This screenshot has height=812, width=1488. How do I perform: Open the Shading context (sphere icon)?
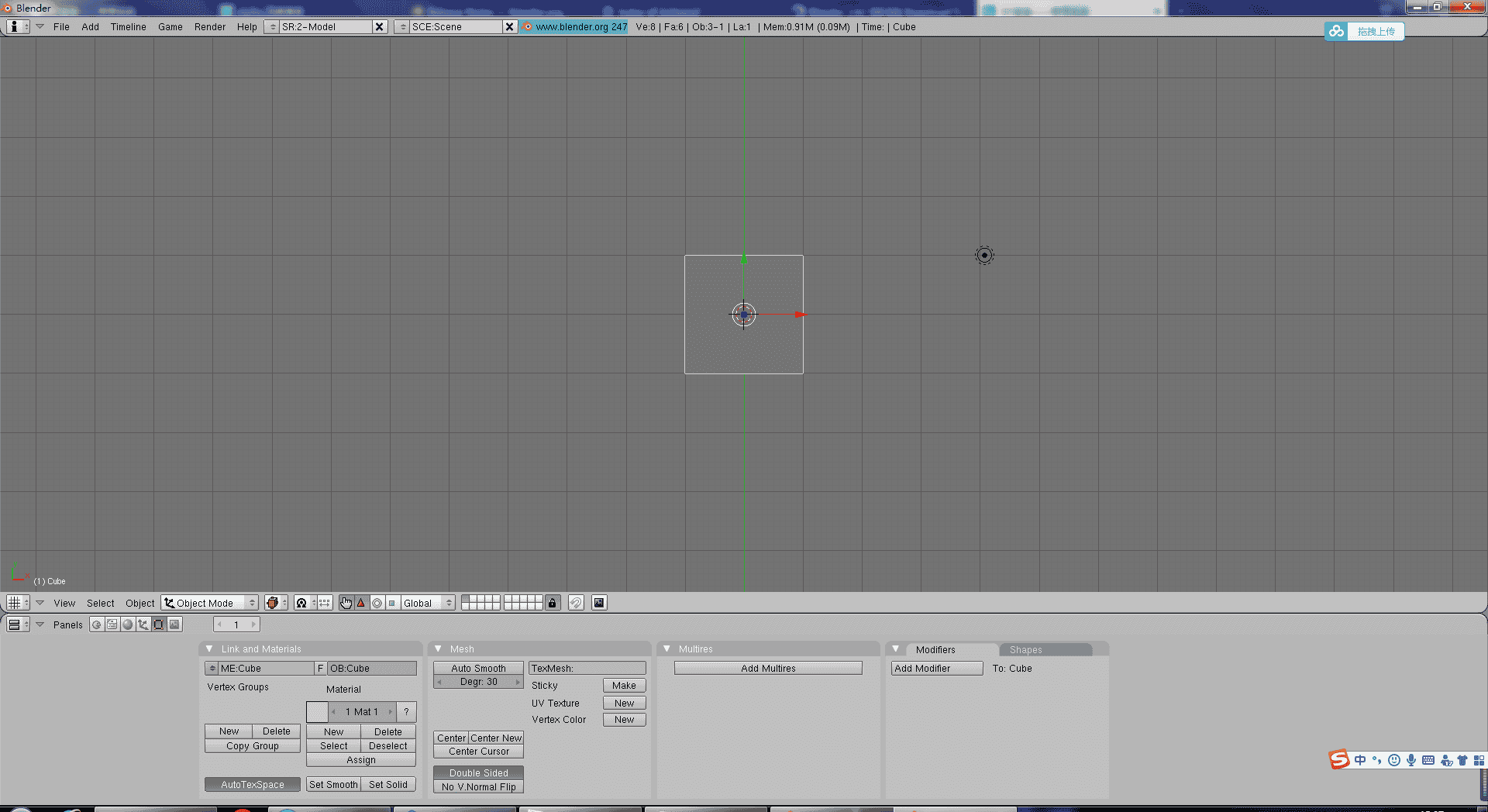tap(128, 624)
